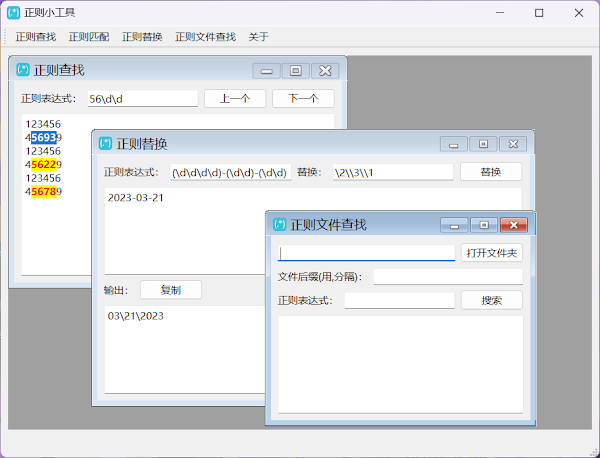Open the 正则替换 menu item

(142, 37)
